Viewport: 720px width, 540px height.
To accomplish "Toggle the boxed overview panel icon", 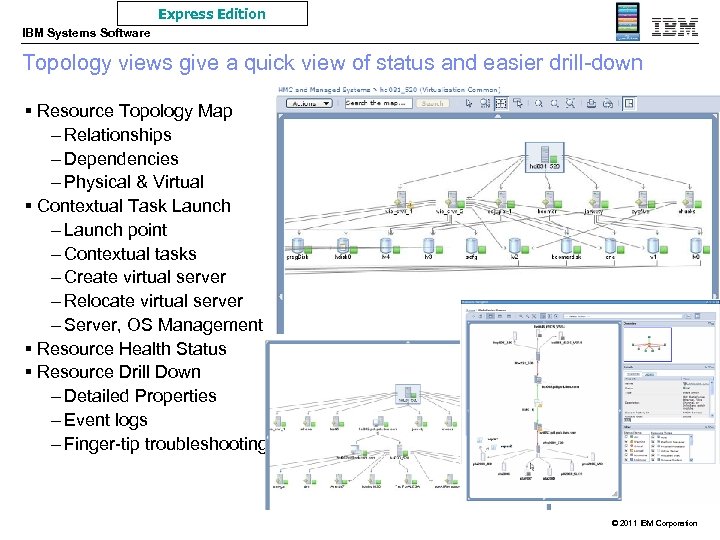I will (x=629, y=103).
